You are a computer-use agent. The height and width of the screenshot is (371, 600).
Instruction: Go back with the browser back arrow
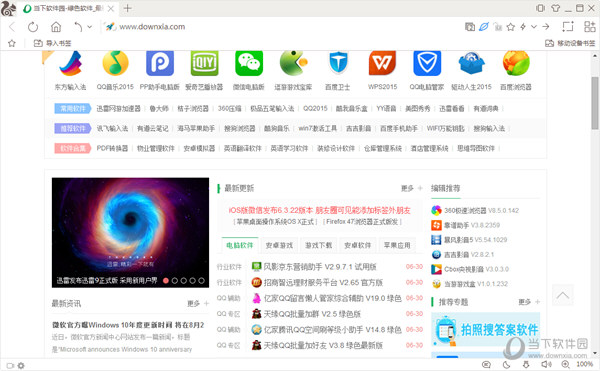click(x=12, y=27)
